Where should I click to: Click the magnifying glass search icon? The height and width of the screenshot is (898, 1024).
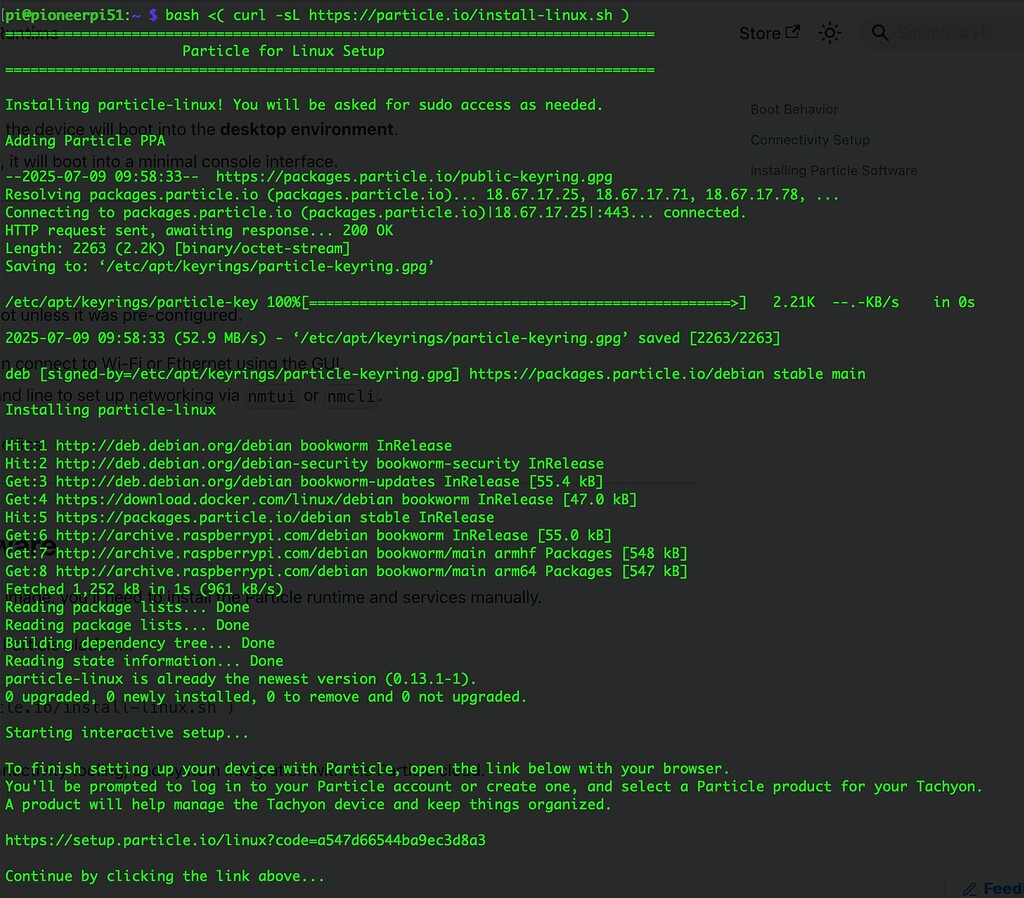tap(880, 33)
